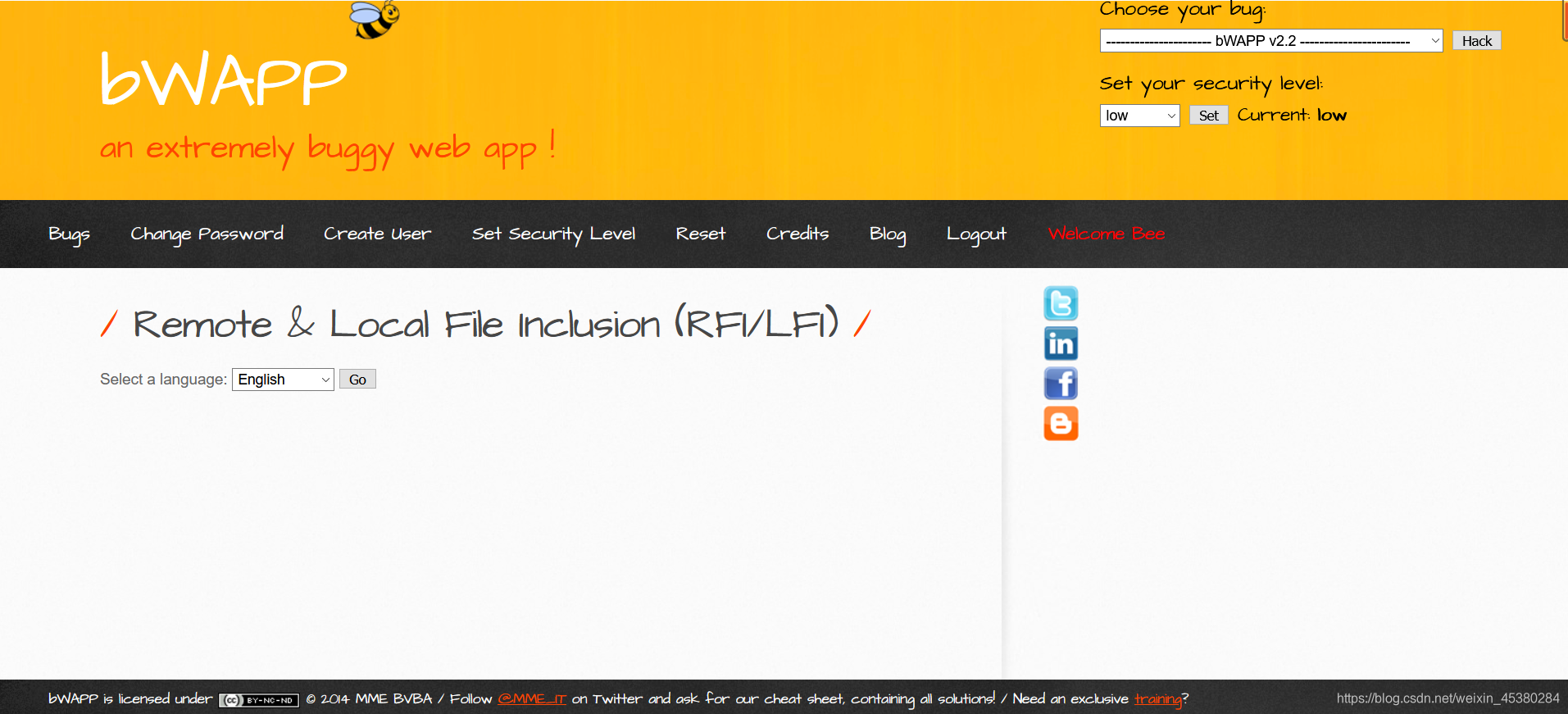Choose Reset in the navigation bar
The width and height of the screenshot is (1568, 714).
(701, 234)
